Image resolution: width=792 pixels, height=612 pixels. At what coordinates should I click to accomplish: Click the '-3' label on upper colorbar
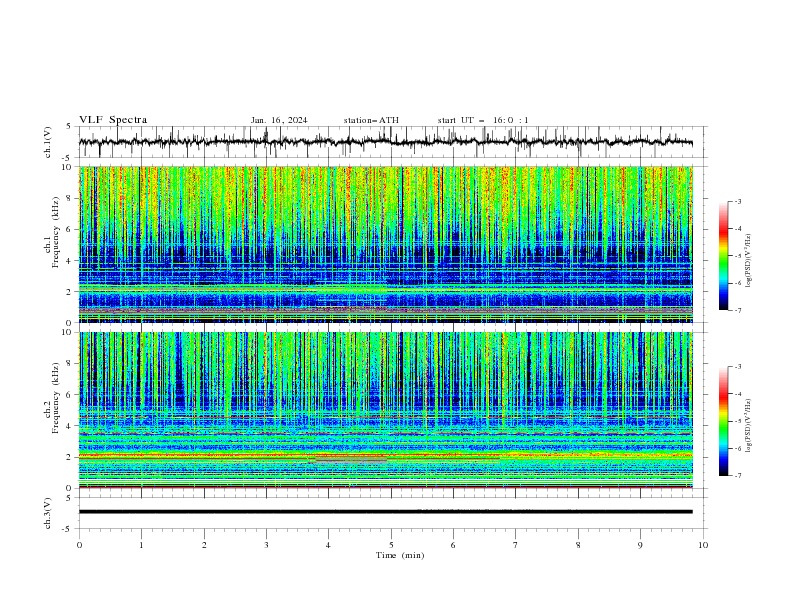pyautogui.click(x=737, y=201)
